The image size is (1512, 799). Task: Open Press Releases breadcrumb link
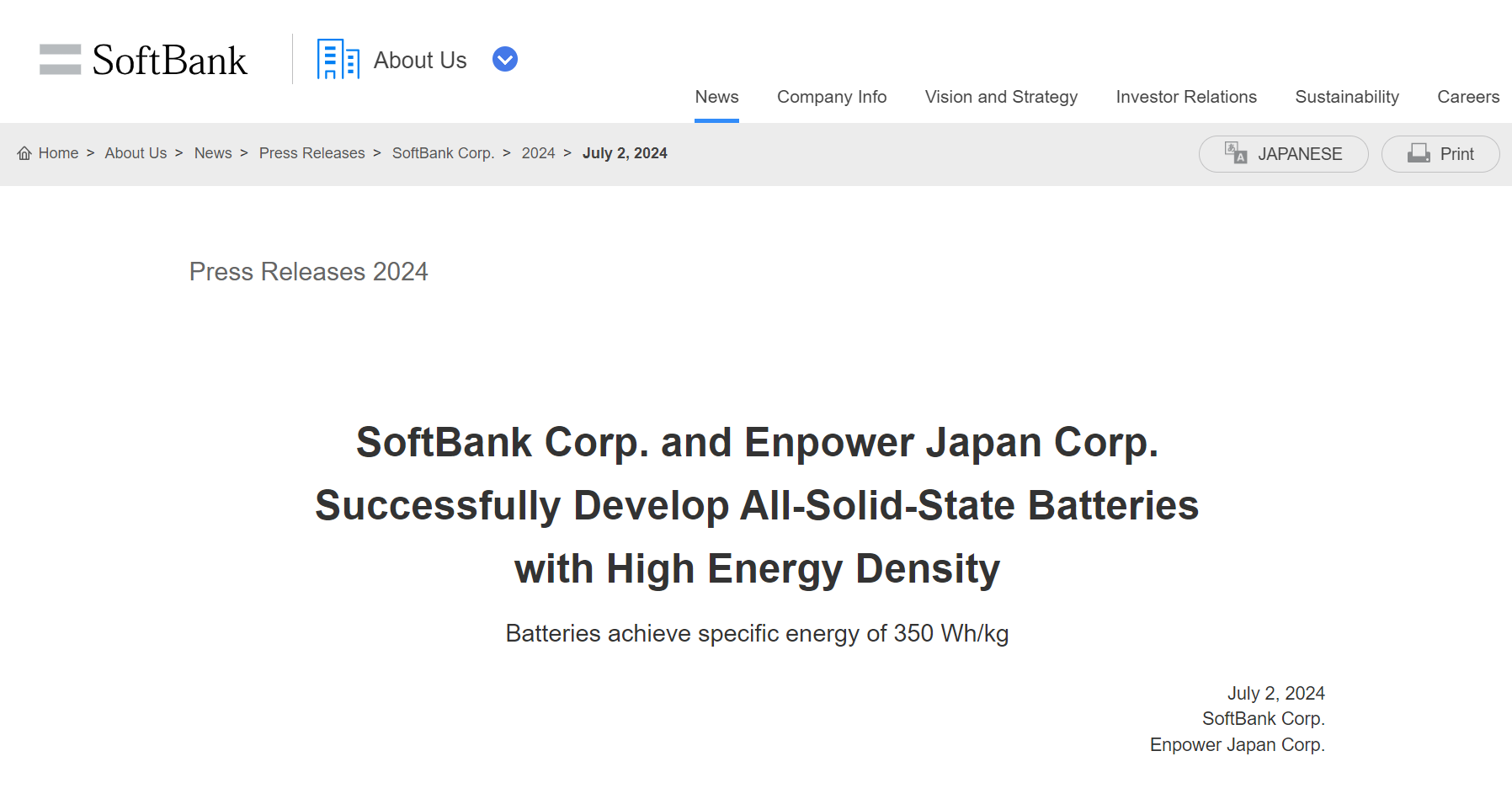(311, 153)
